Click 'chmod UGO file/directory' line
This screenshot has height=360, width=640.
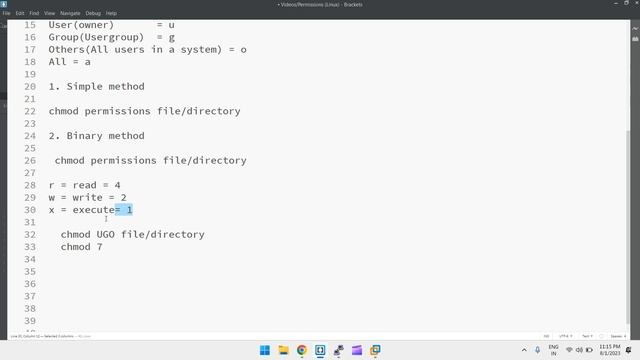[133, 235]
